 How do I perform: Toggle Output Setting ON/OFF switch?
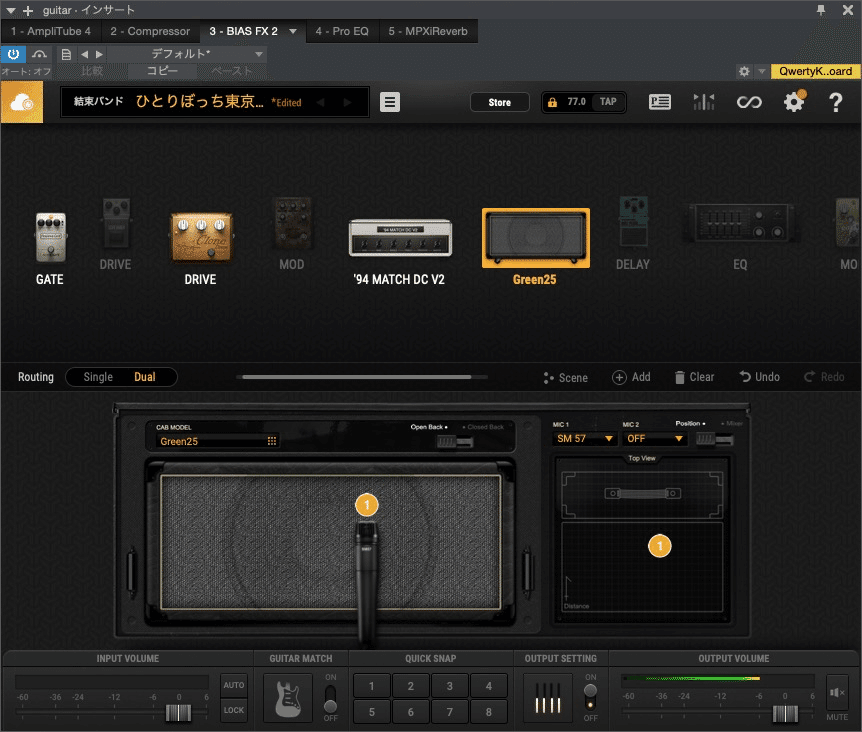click(x=590, y=698)
